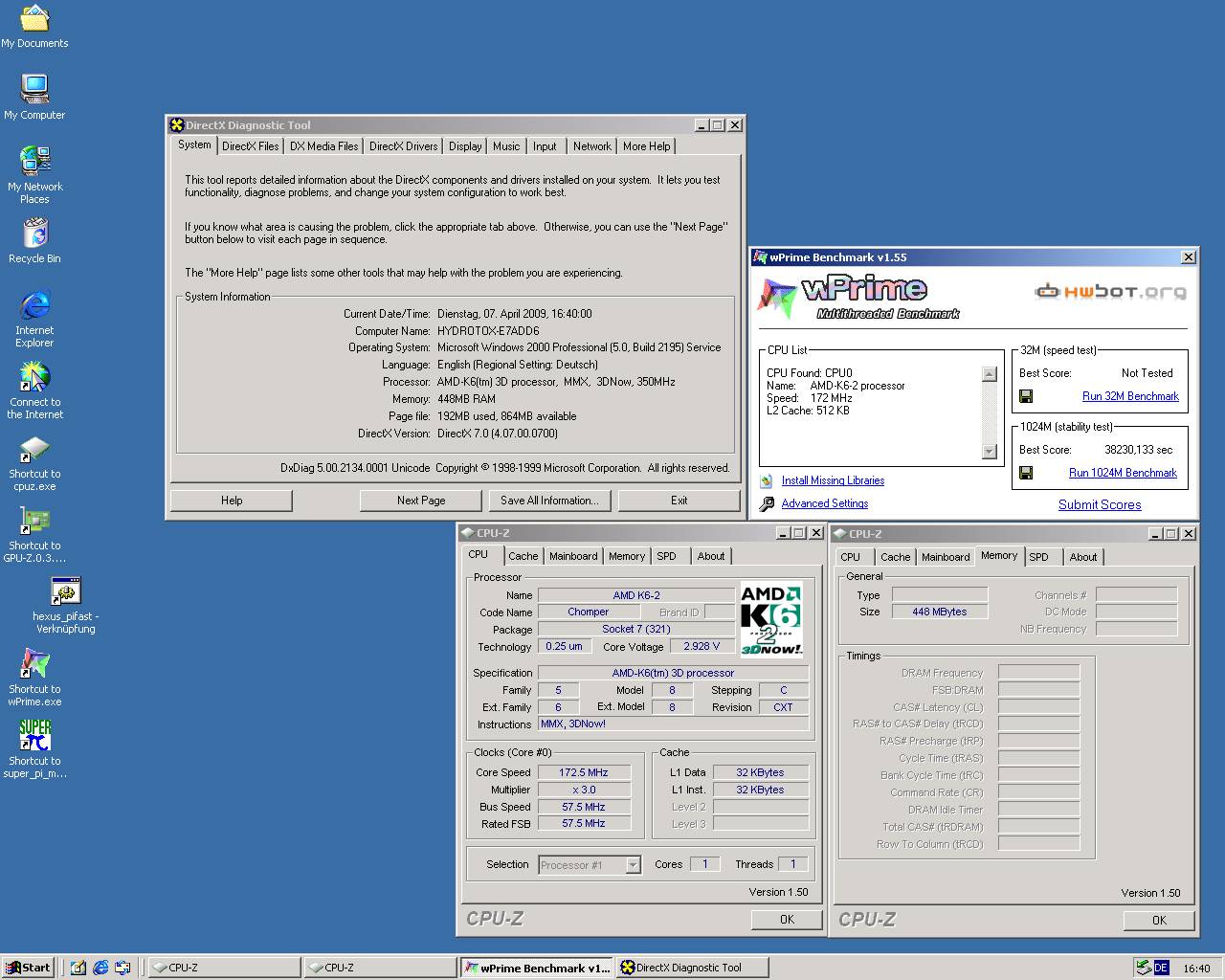Click the AMD K6-2 3DNow logo
1225x980 pixels.
tap(771, 621)
